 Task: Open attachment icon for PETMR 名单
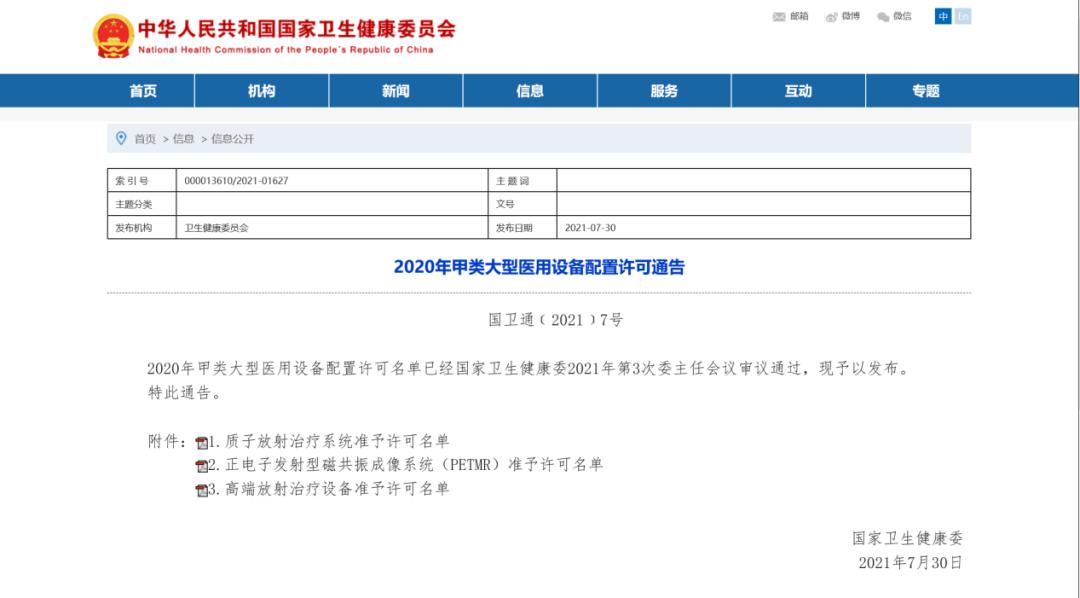pyautogui.click(x=203, y=465)
